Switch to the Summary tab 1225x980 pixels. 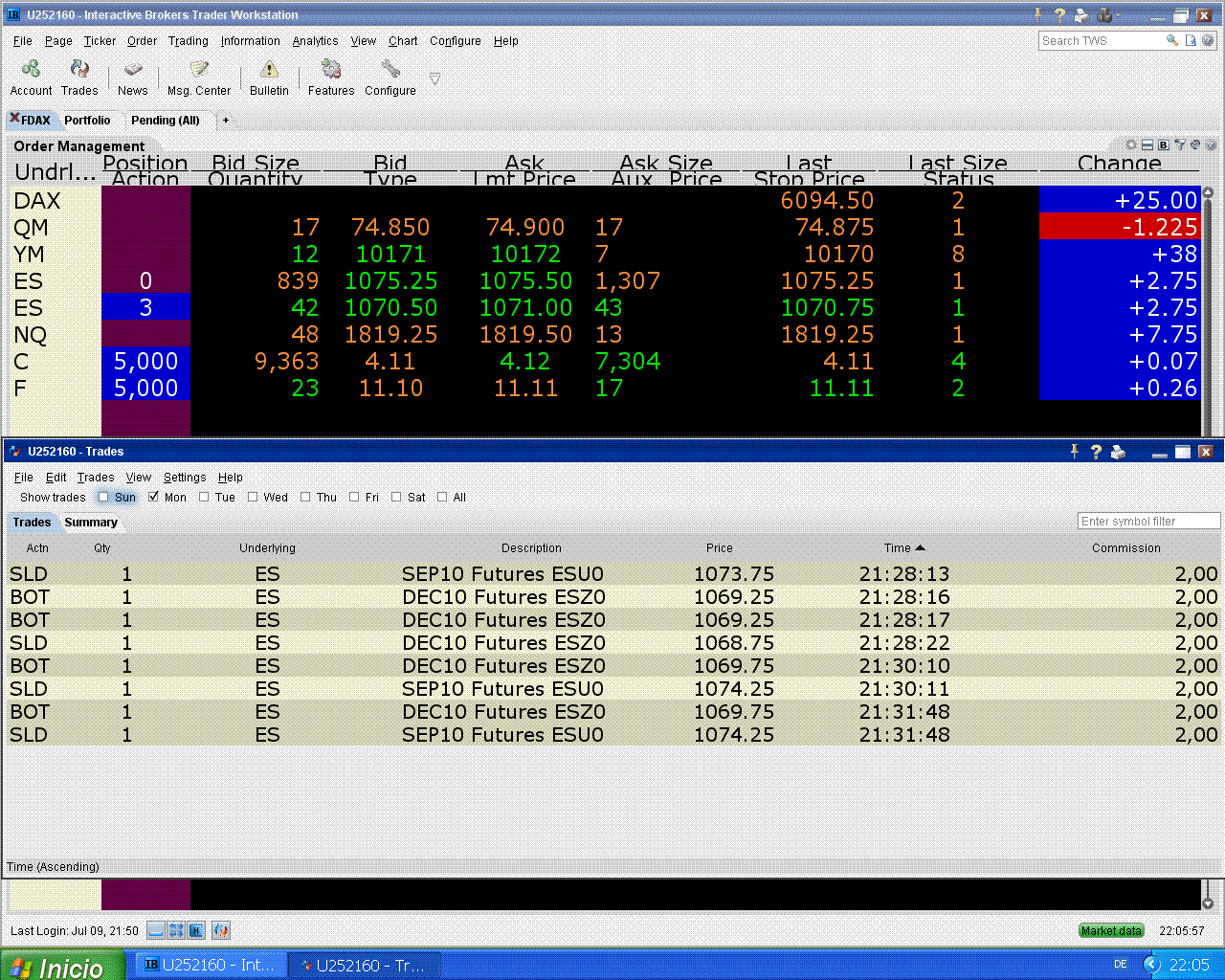point(91,523)
